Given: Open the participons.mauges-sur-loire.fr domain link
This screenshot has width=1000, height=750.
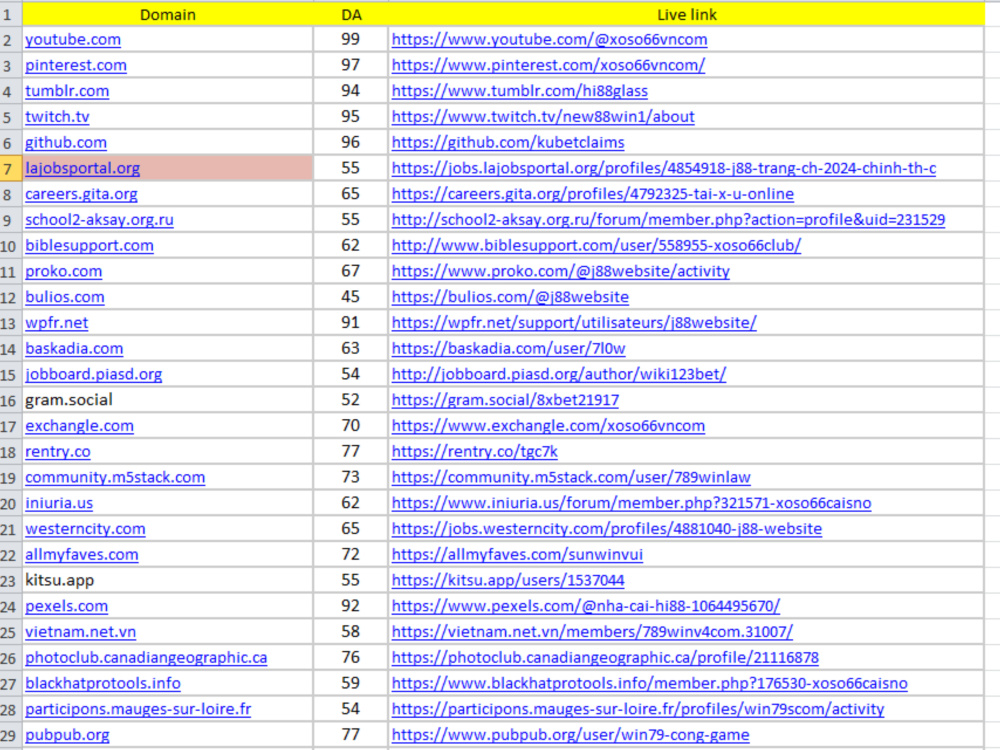Looking at the screenshot, I should point(138,709).
